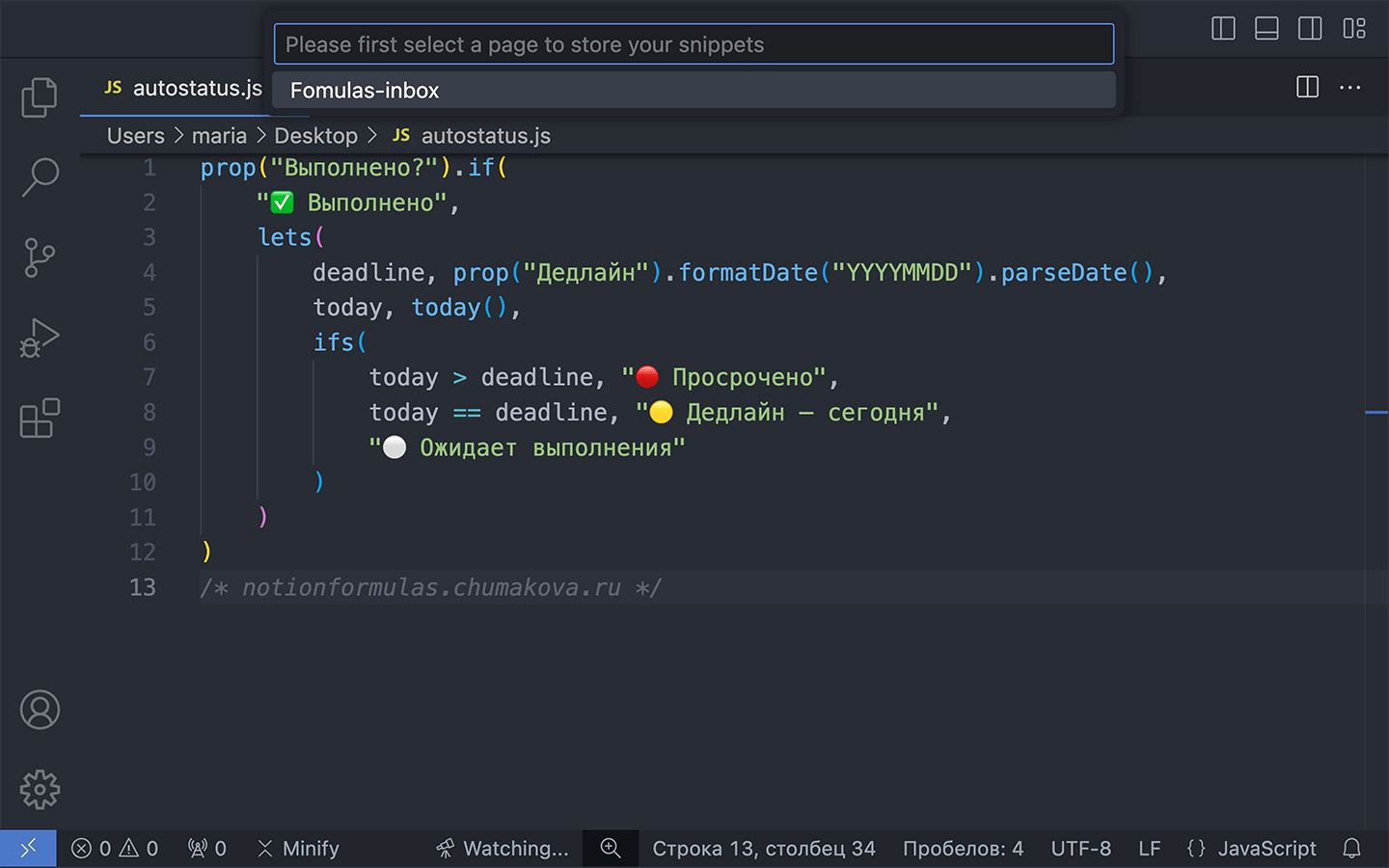Toggle the bottom panel layout icon
This screenshot has width=1389, height=868.
tap(1266, 28)
